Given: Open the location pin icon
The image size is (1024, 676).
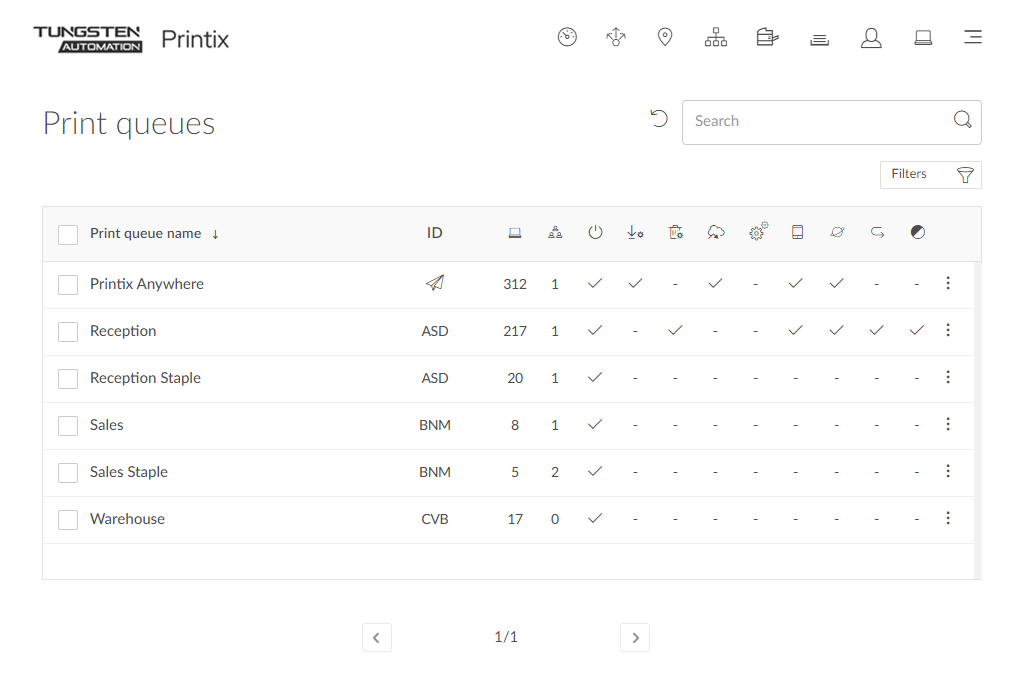Looking at the screenshot, I should (x=665, y=38).
